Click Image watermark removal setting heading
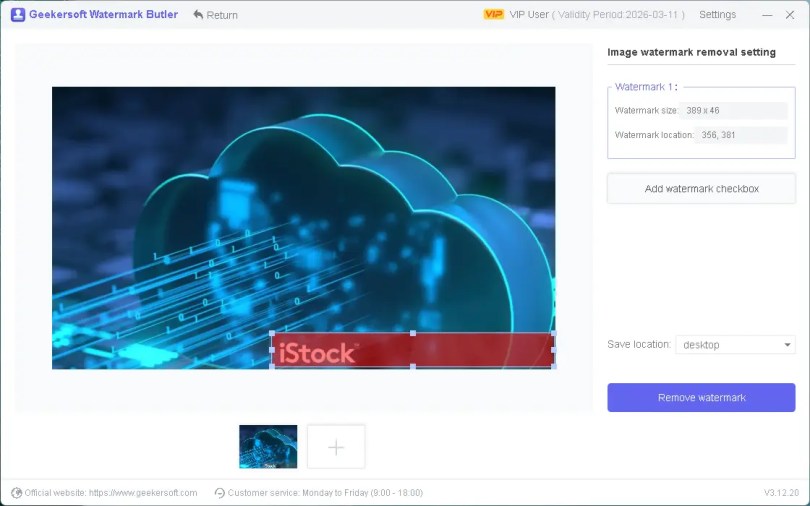Screen dimensions: 810x506 691,52
